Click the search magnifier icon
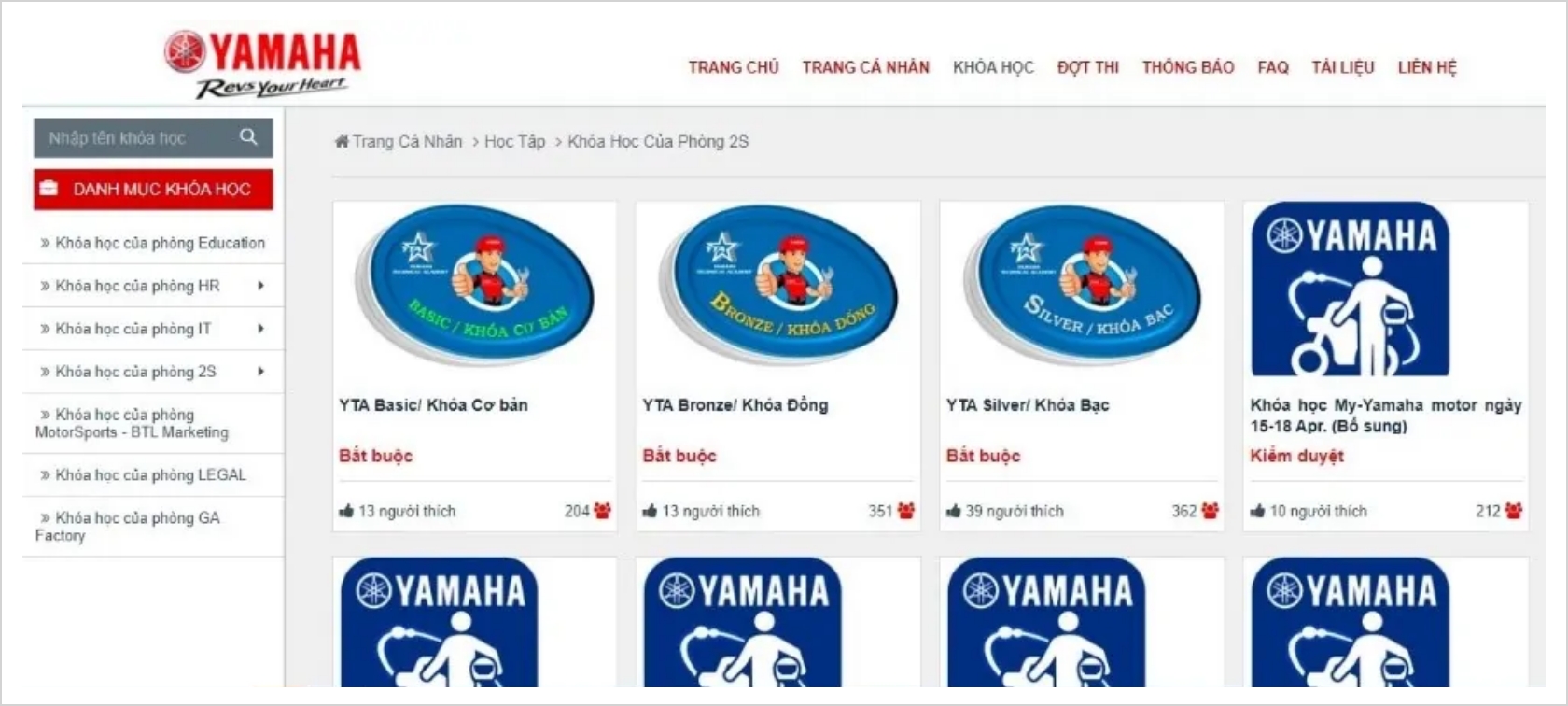The width and height of the screenshot is (1568, 706). [248, 137]
